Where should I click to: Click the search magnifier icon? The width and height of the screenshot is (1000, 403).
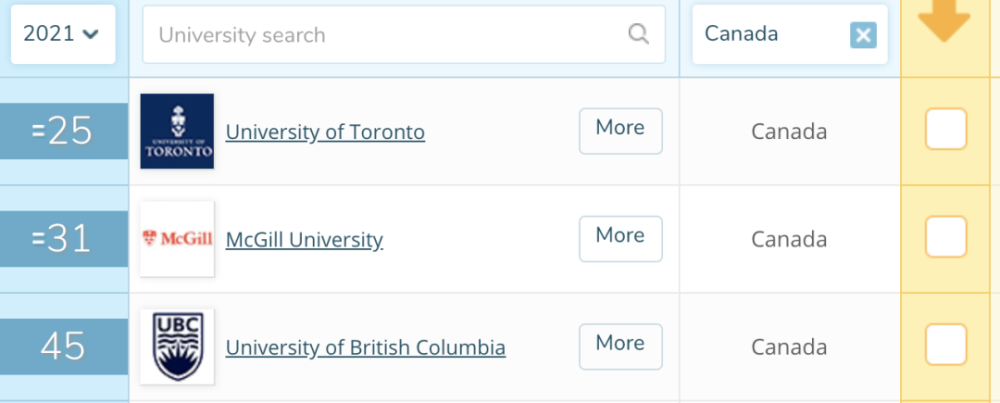click(x=638, y=34)
